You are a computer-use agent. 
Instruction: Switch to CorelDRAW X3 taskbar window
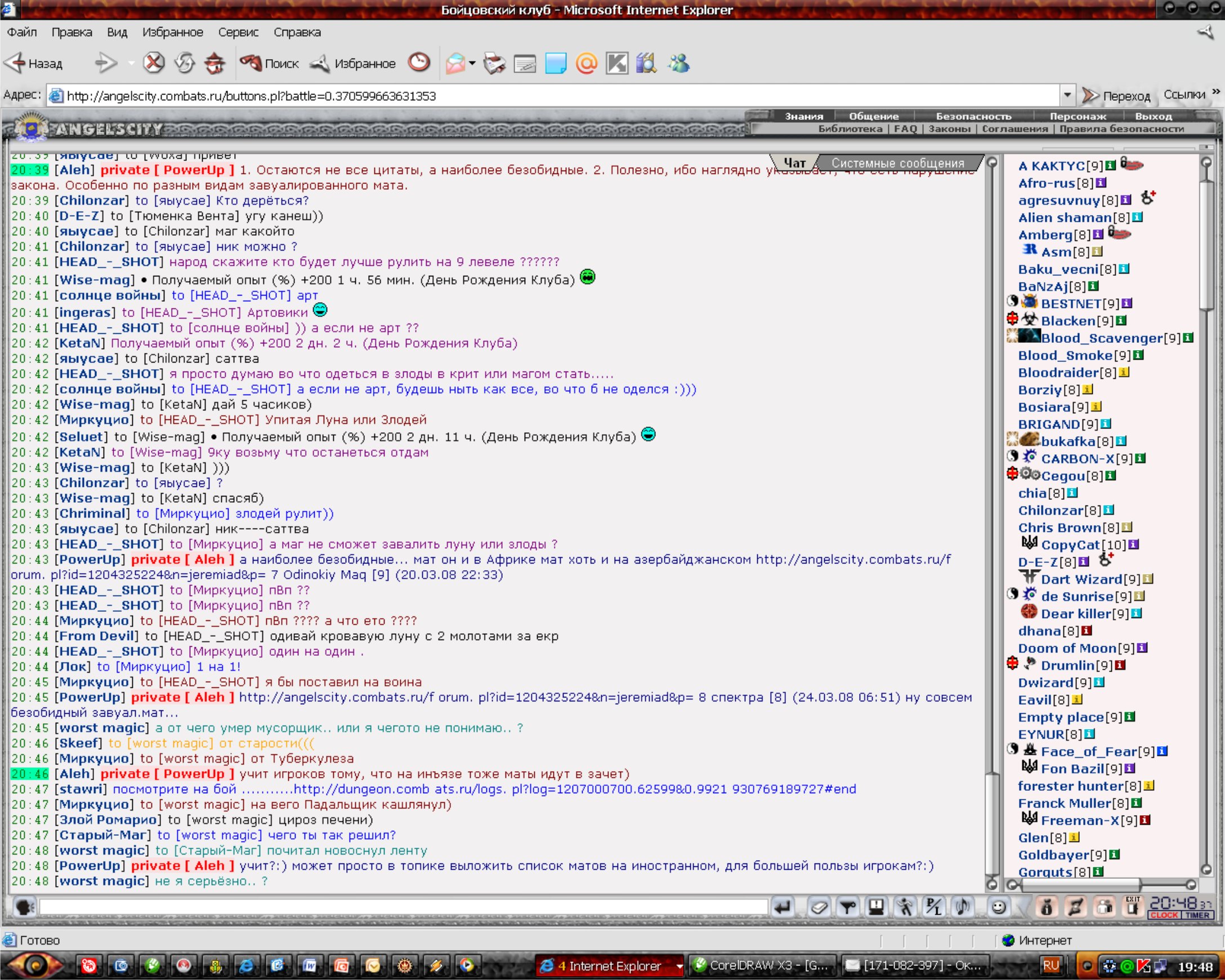[x=762, y=965]
